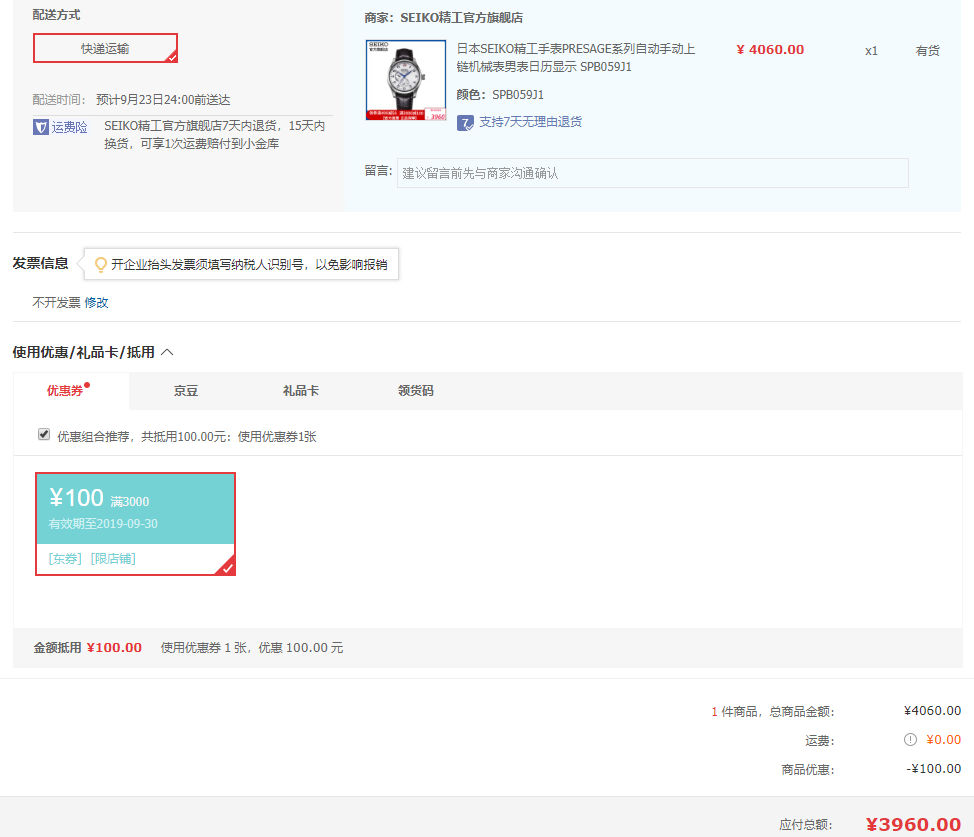Viewport: 974px width, 837px height.
Task: Click the 运费险 shield icon
Action: [x=41, y=127]
